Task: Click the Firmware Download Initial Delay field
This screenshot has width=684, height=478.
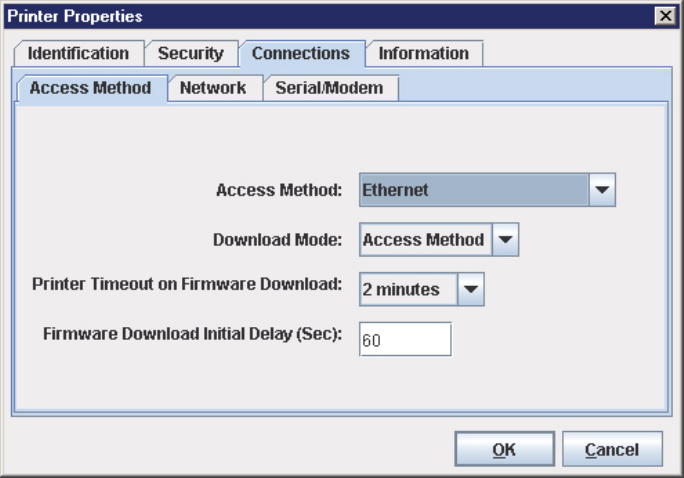Action: pyautogui.click(x=405, y=339)
